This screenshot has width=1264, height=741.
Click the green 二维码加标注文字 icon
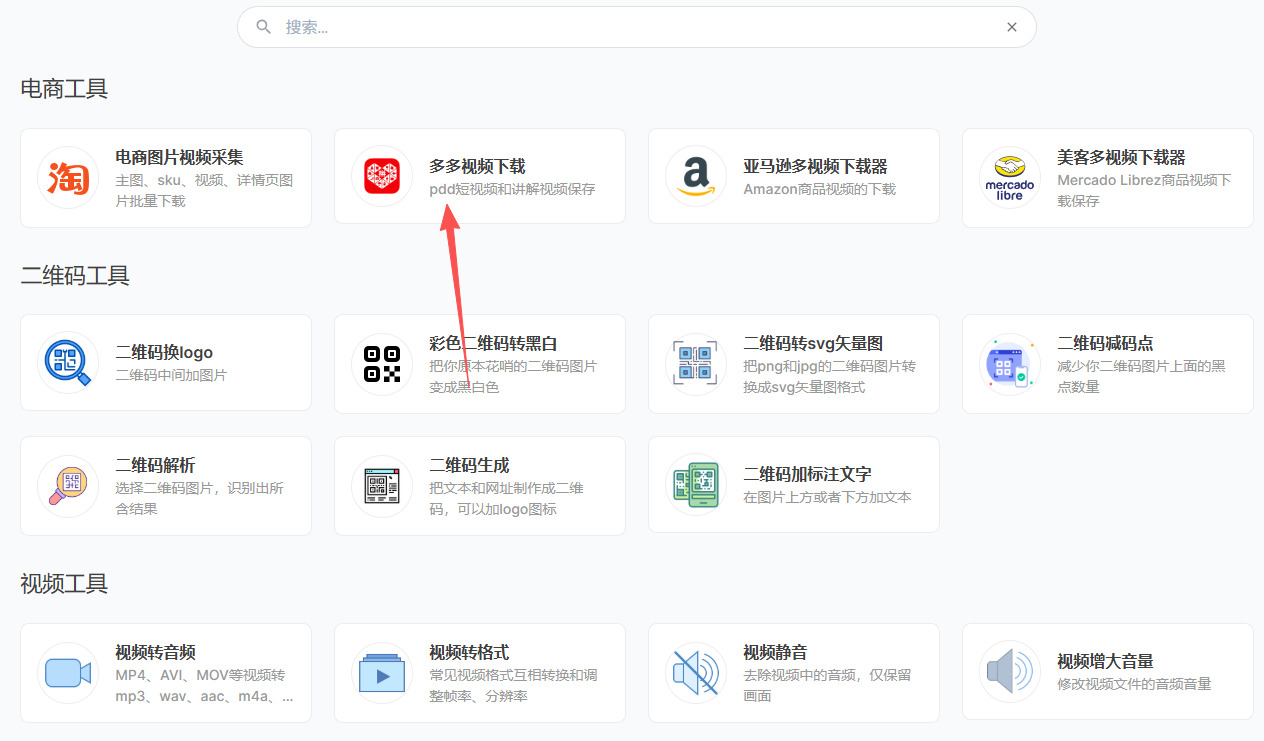696,485
